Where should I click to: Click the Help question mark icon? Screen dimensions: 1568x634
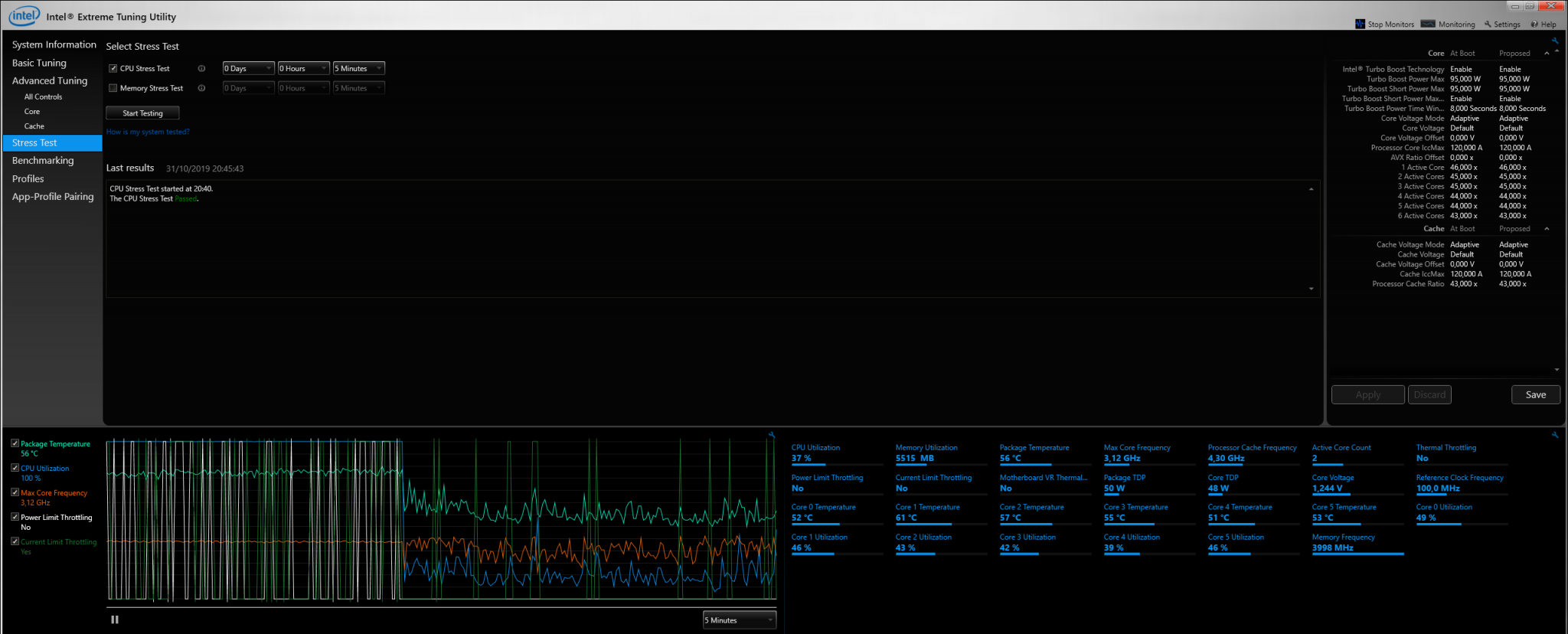click(1534, 25)
